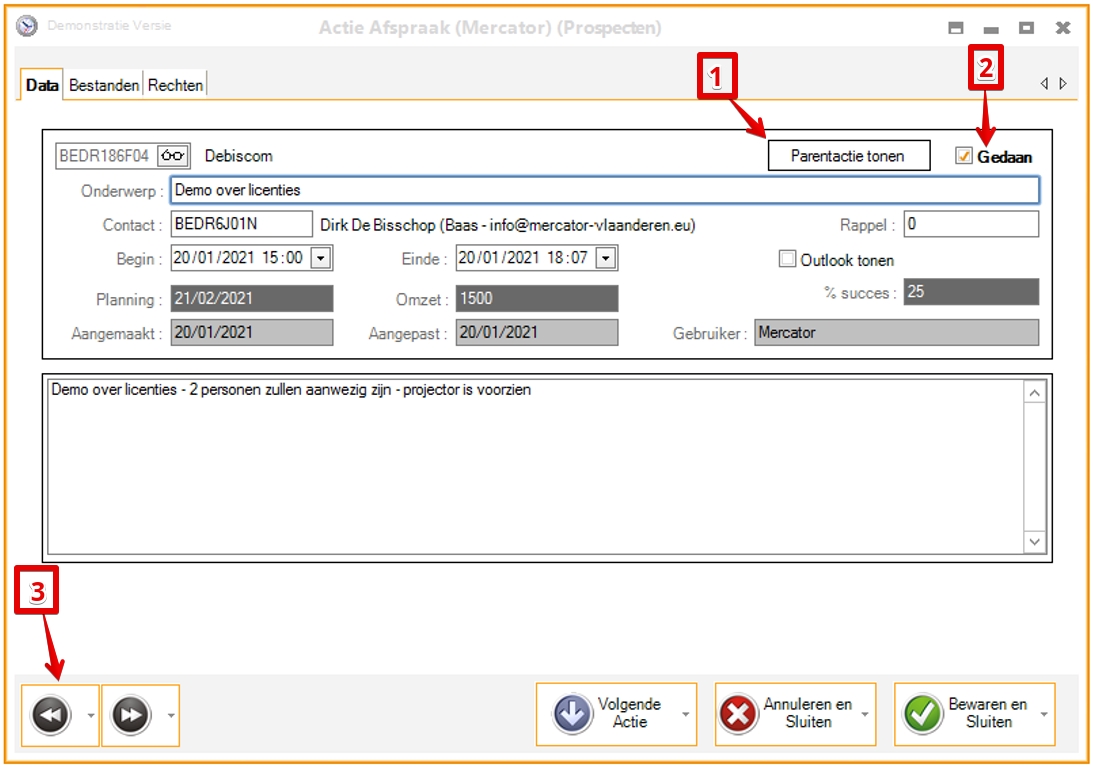Expand the Annuleren en Sluiten dropdown arrow

click(x=866, y=715)
